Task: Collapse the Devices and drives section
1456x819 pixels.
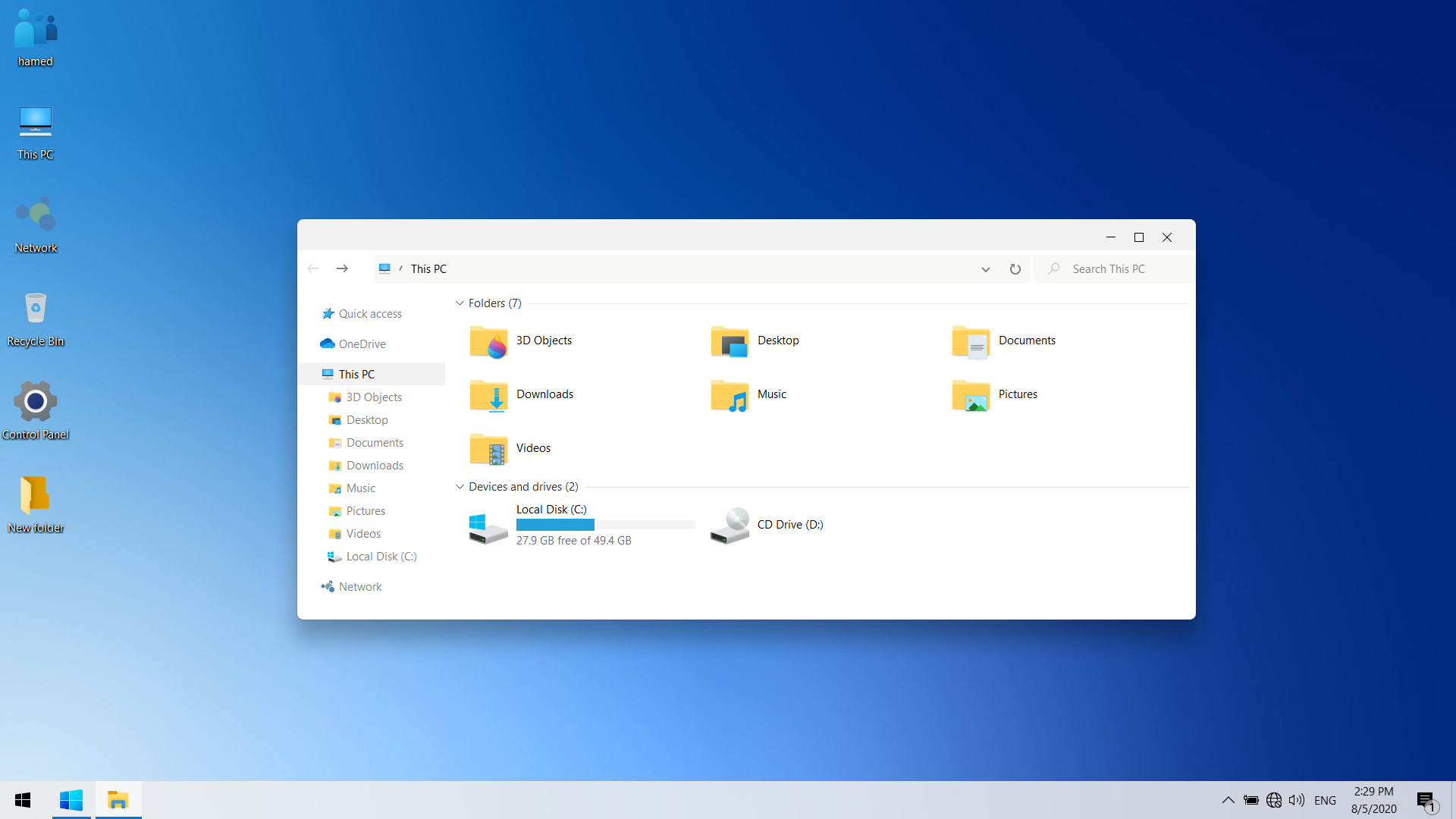Action: pyautogui.click(x=460, y=486)
